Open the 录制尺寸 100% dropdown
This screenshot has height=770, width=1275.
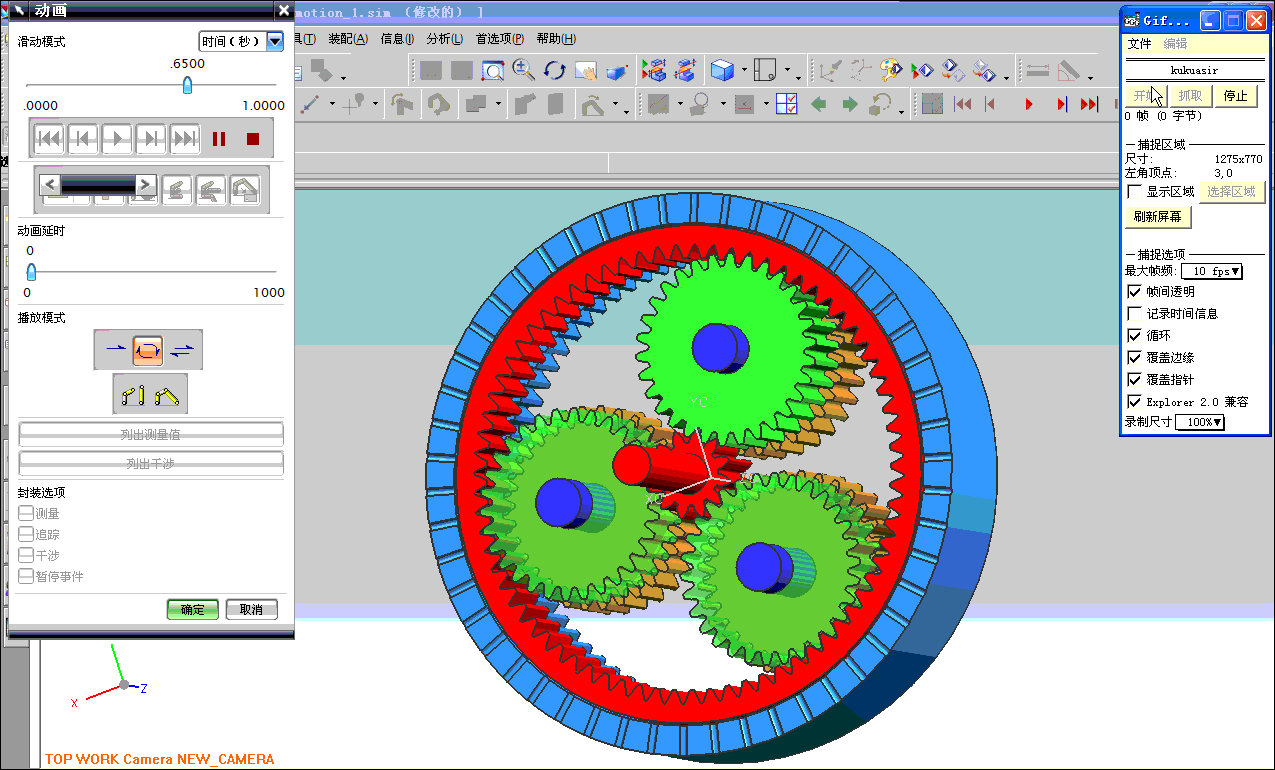(x=1200, y=422)
